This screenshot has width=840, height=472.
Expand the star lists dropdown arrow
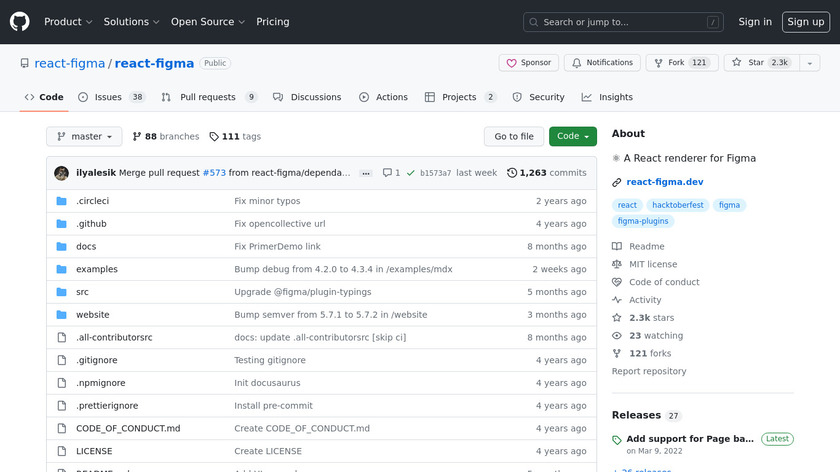[x=810, y=63]
